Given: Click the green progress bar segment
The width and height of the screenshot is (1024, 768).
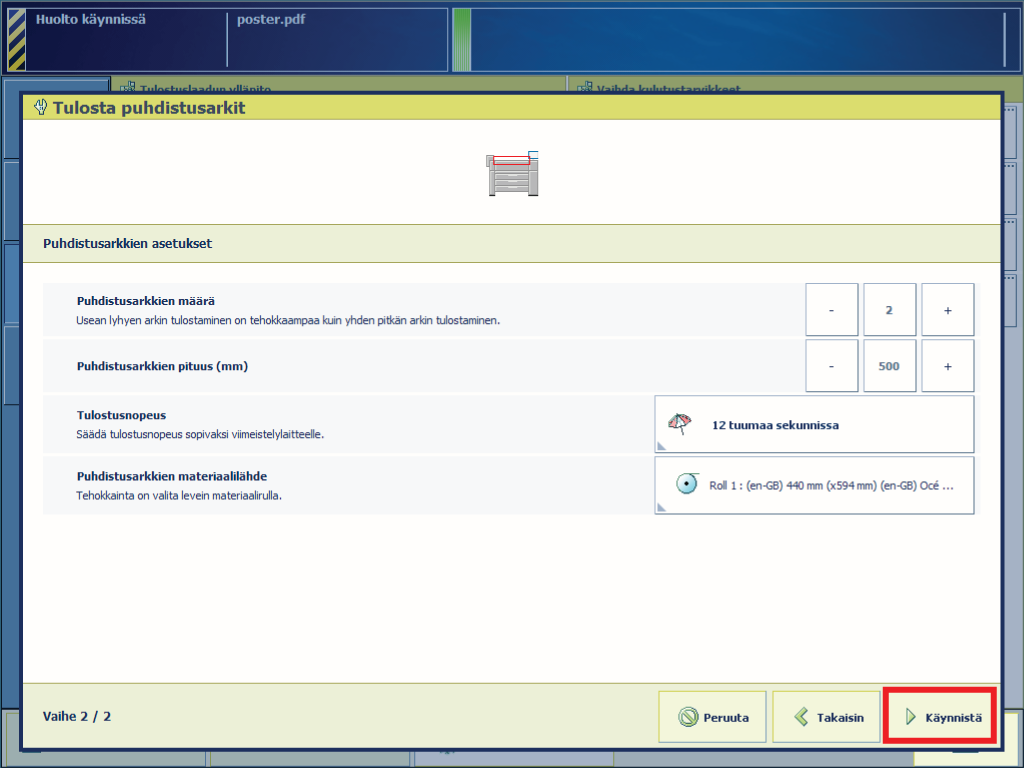Looking at the screenshot, I should tap(462, 39).
